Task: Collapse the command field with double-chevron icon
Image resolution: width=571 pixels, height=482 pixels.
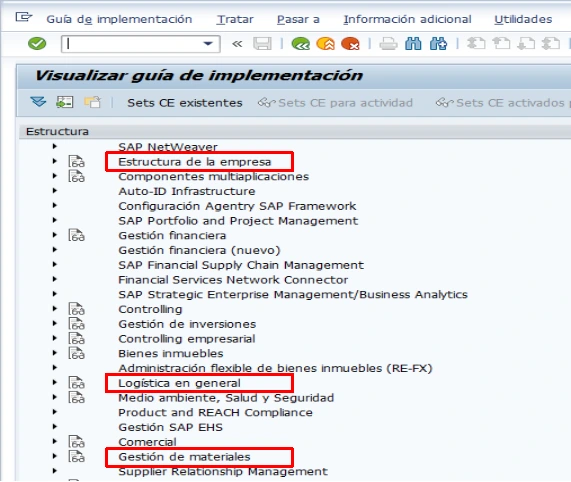Action: pyautogui.click(x=237, y=44)
